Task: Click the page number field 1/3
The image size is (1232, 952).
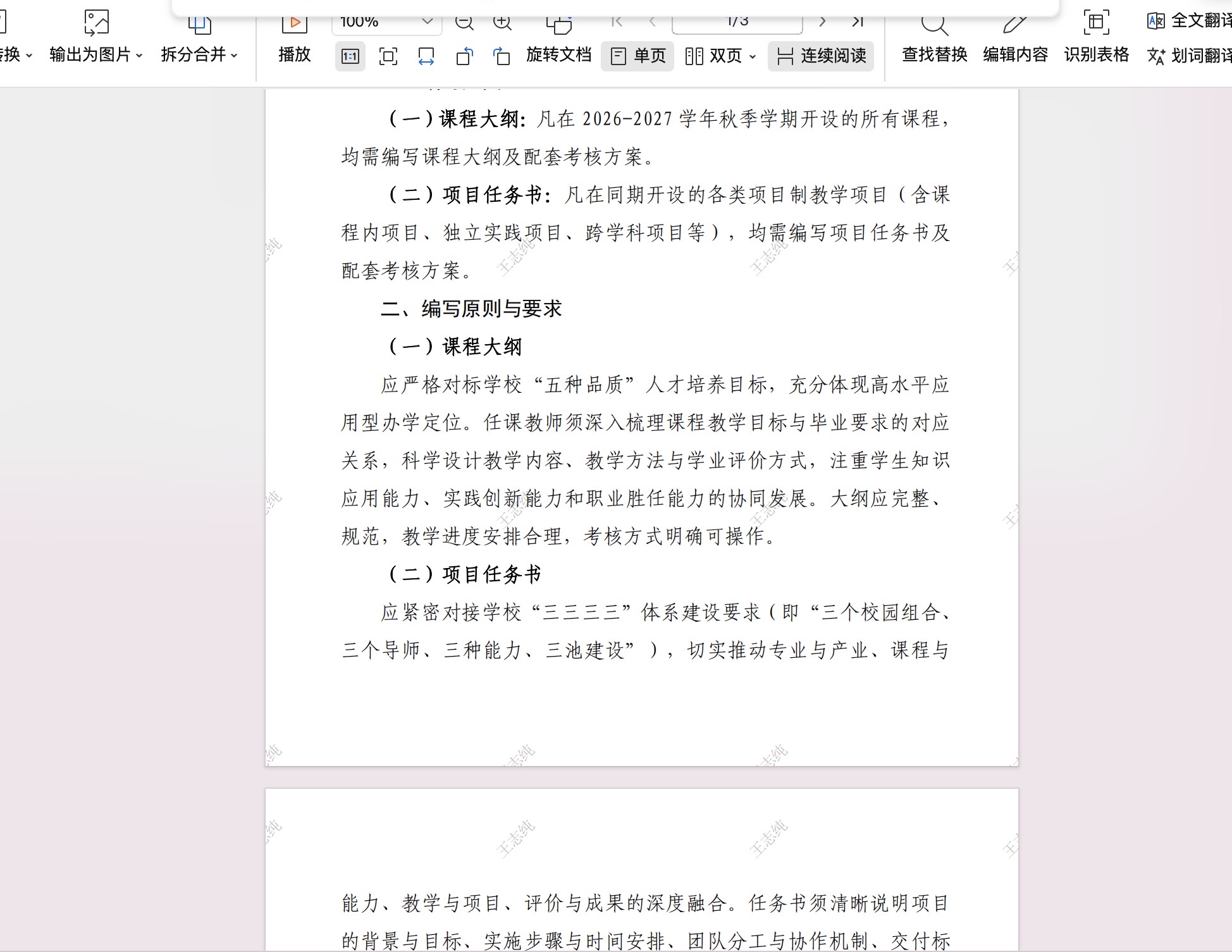Action: pyautogui.click(x=737, y=22)
